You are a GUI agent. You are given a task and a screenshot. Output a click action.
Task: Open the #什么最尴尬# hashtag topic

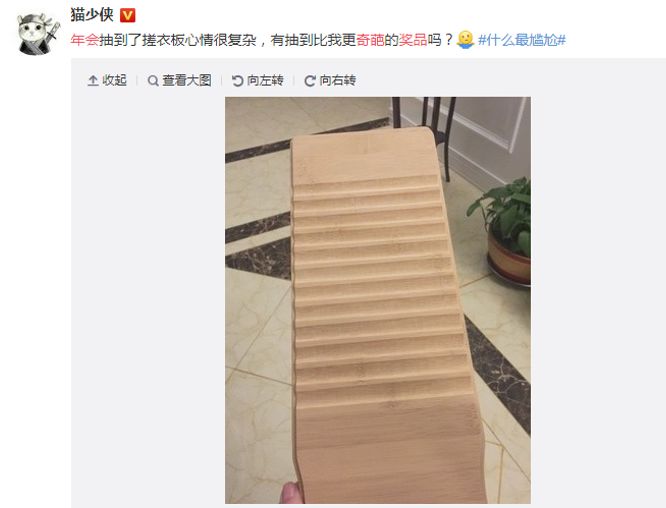coord(522,40)
